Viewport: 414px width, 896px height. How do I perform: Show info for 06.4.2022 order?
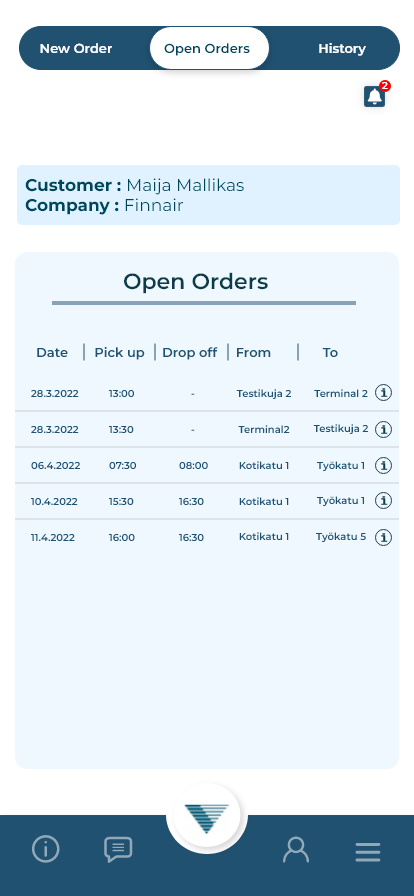(x=383, y=465)
